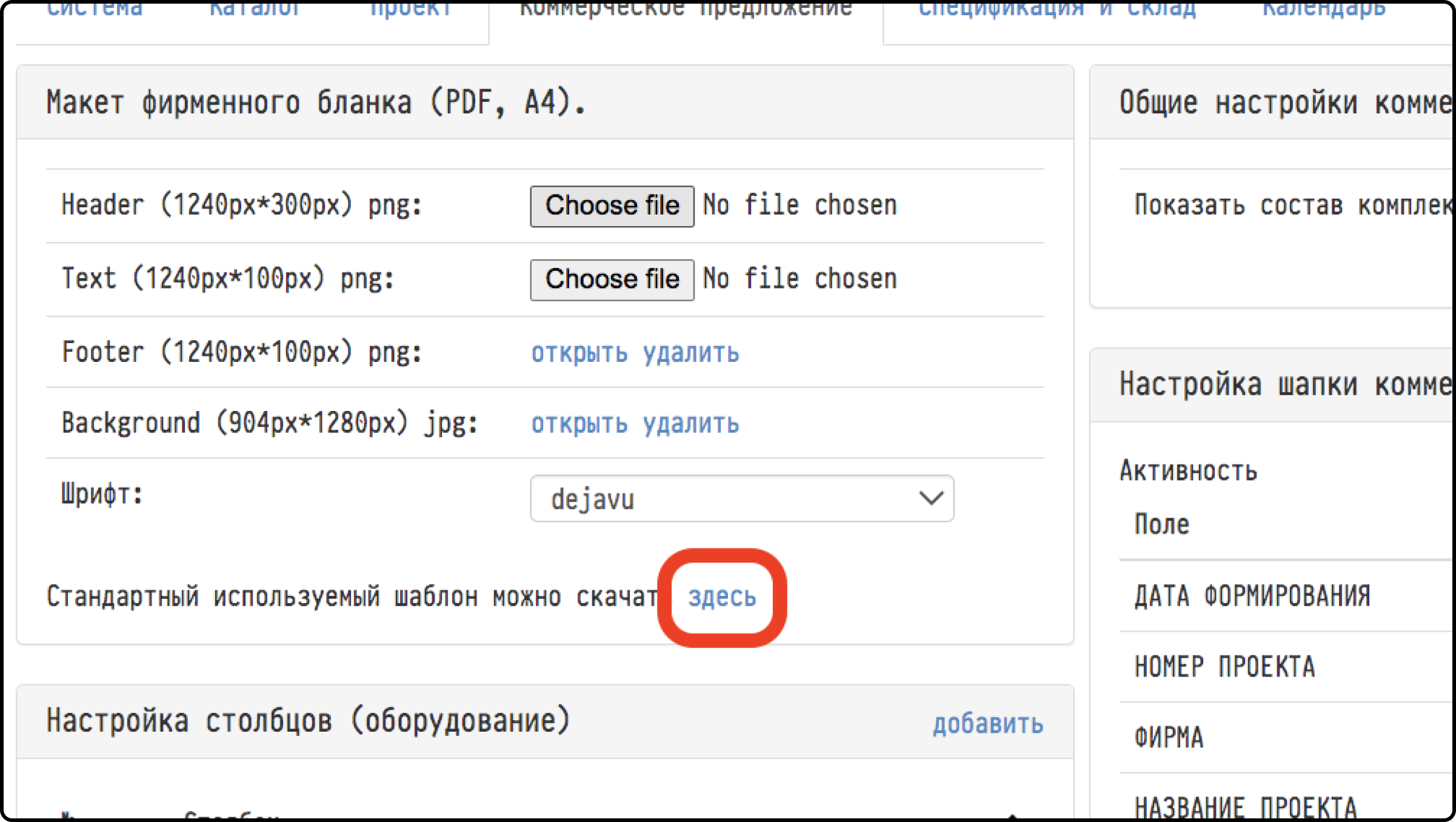The height and width of the screenshot is (822, 1456).
Task: Delete the Background jpg image
Action: (x=691, y=424)
